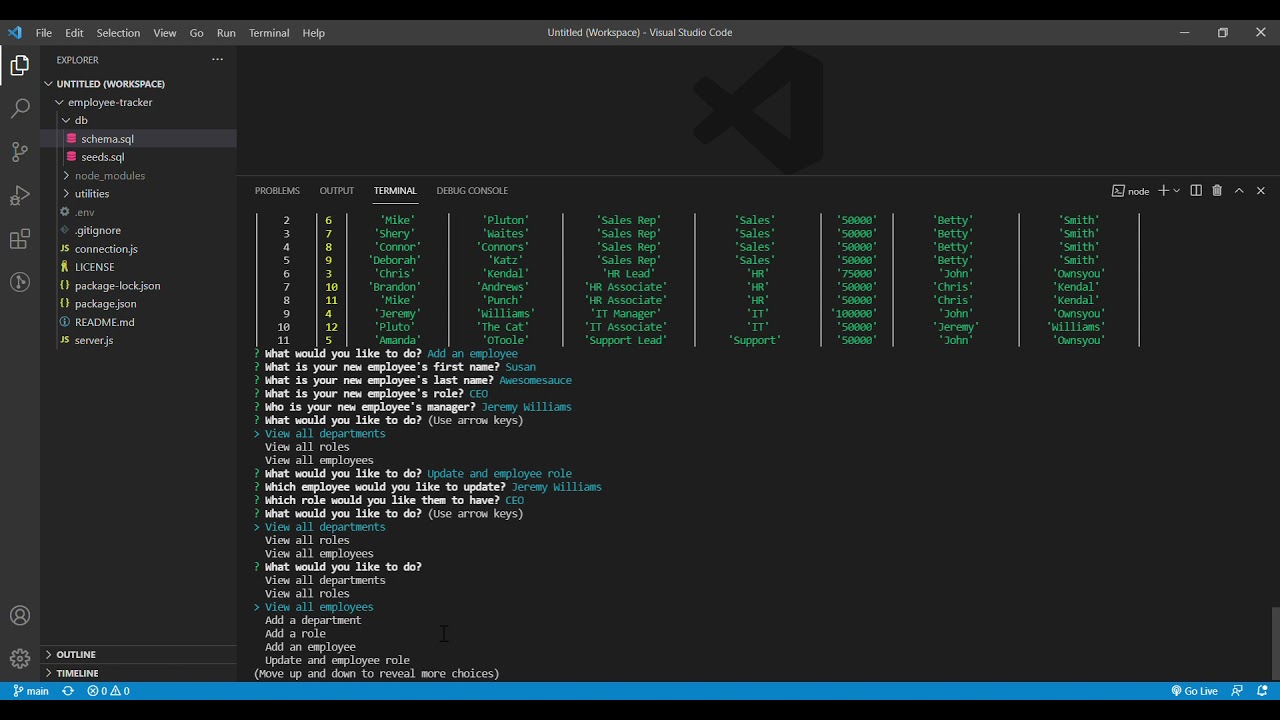Click the highlighted 'View all employees' choice

point(319,607)
